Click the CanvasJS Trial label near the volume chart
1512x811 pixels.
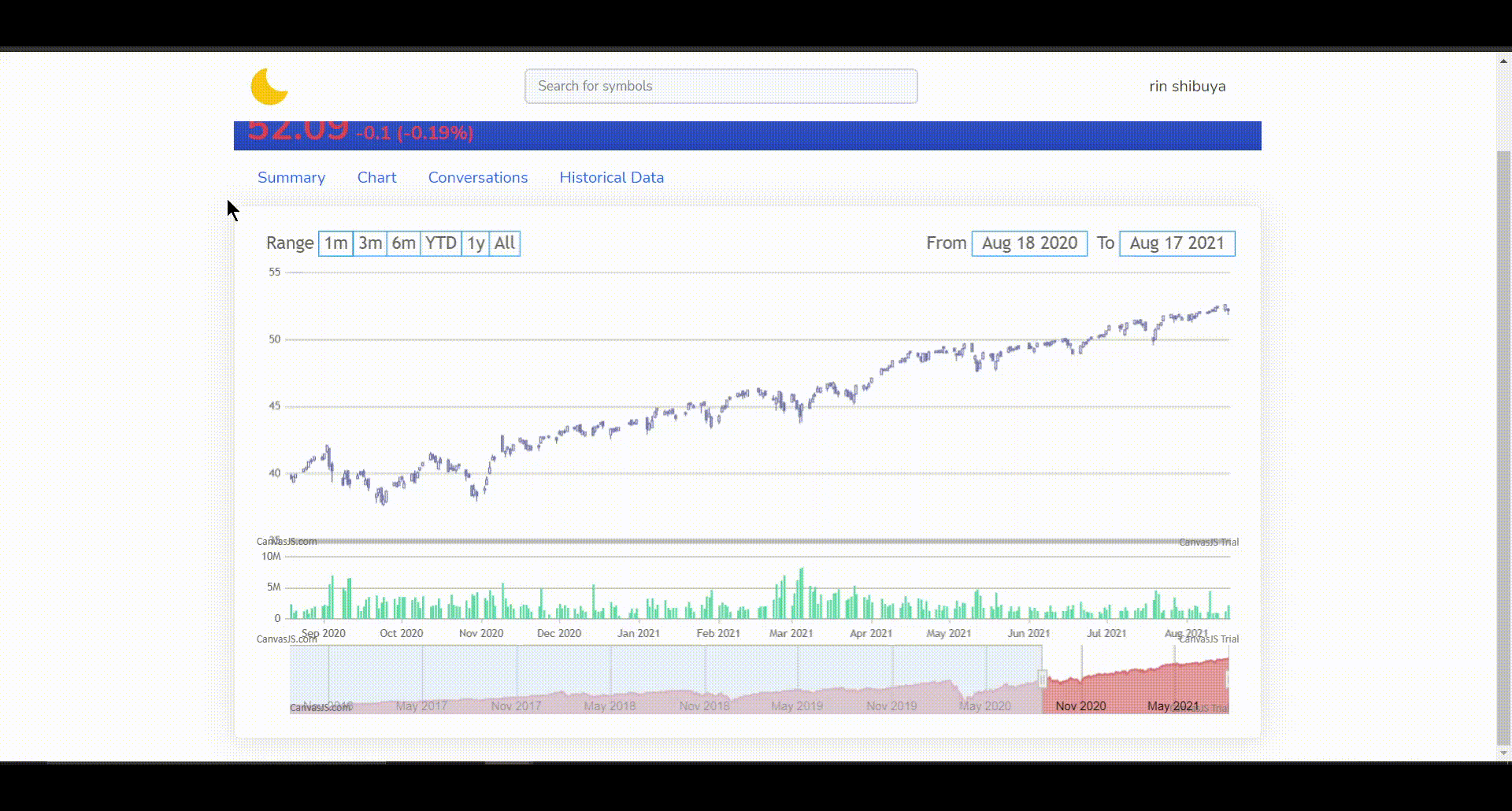coord(1209,542)
